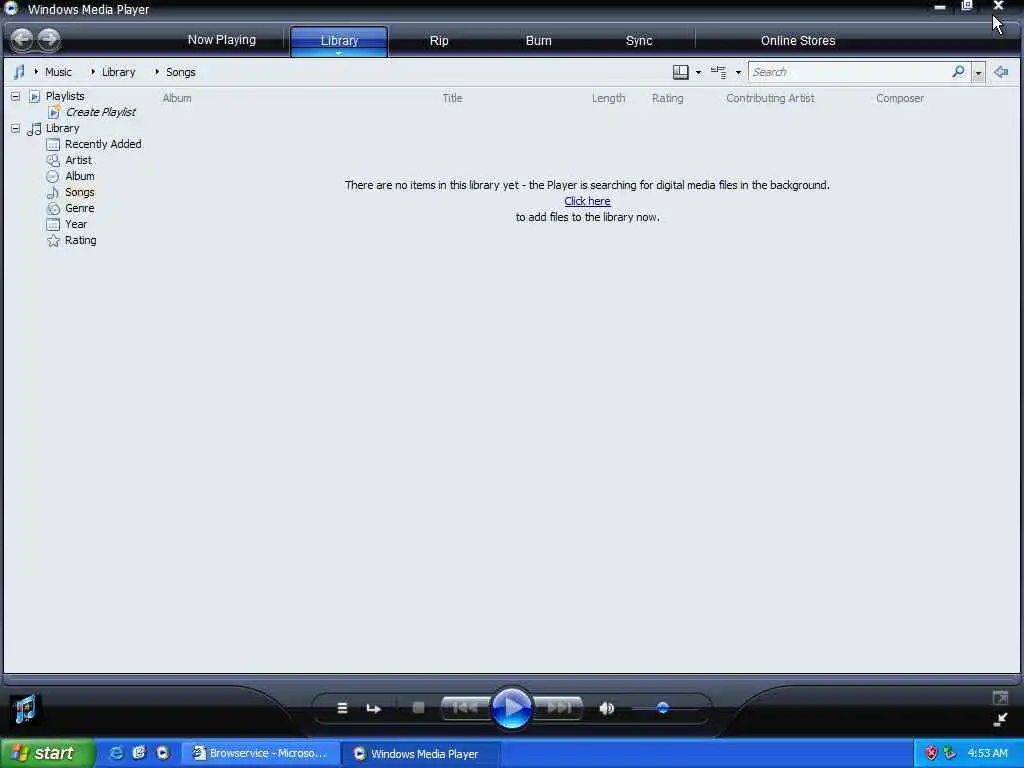Click the taskbar clock showing 4:53 AM
This screenshot has height=768, width=1024.
coord(987,753)
